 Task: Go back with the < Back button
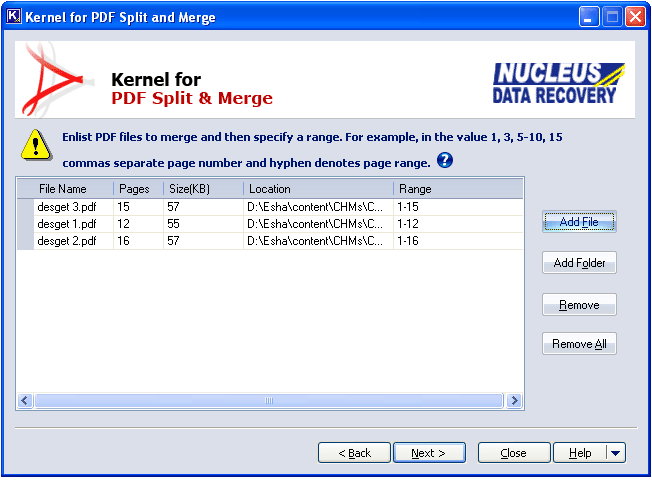(354, 453)
